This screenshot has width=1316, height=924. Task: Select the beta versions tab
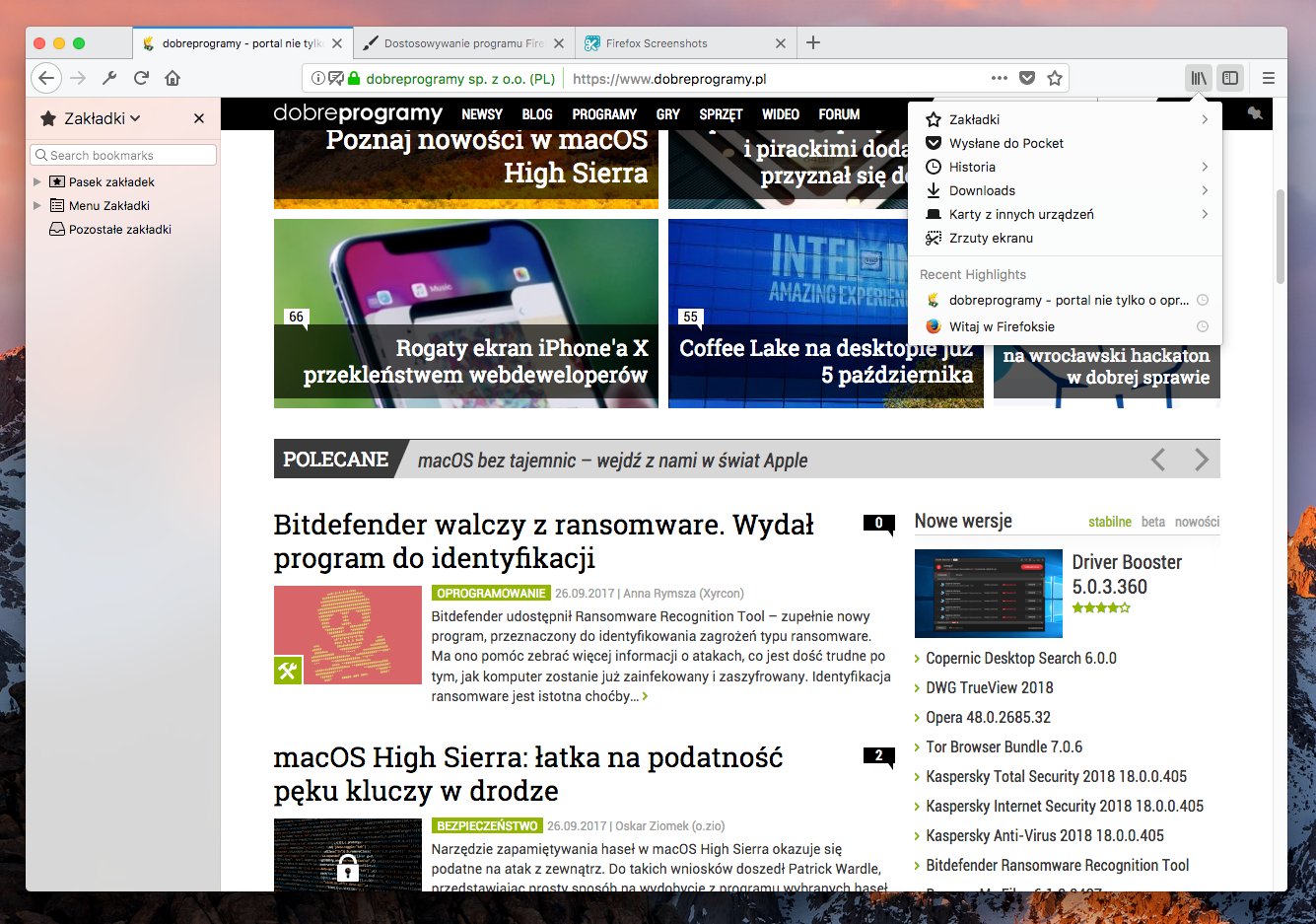point(1153,522)
